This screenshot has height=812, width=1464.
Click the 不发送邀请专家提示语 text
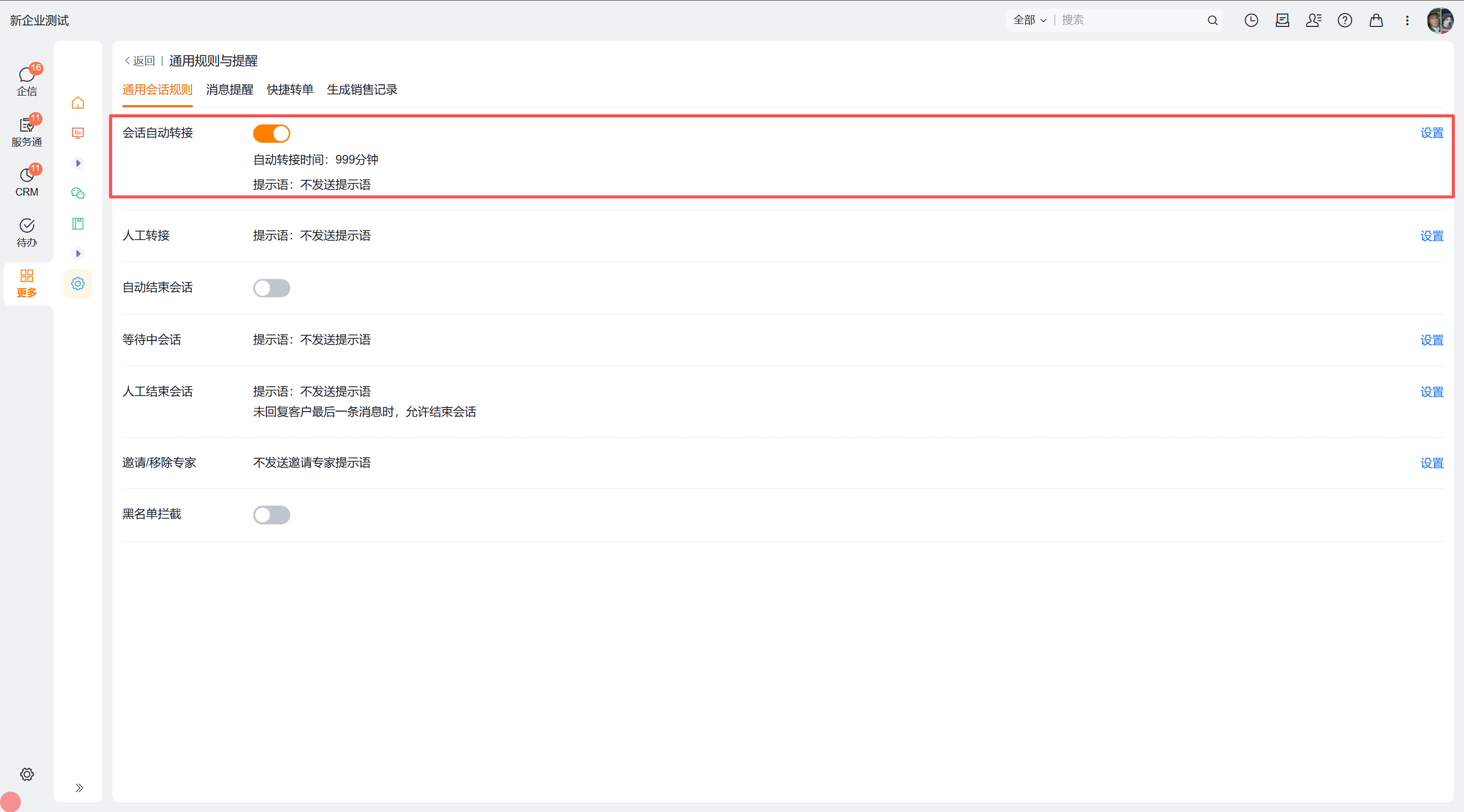pos(312,462)
